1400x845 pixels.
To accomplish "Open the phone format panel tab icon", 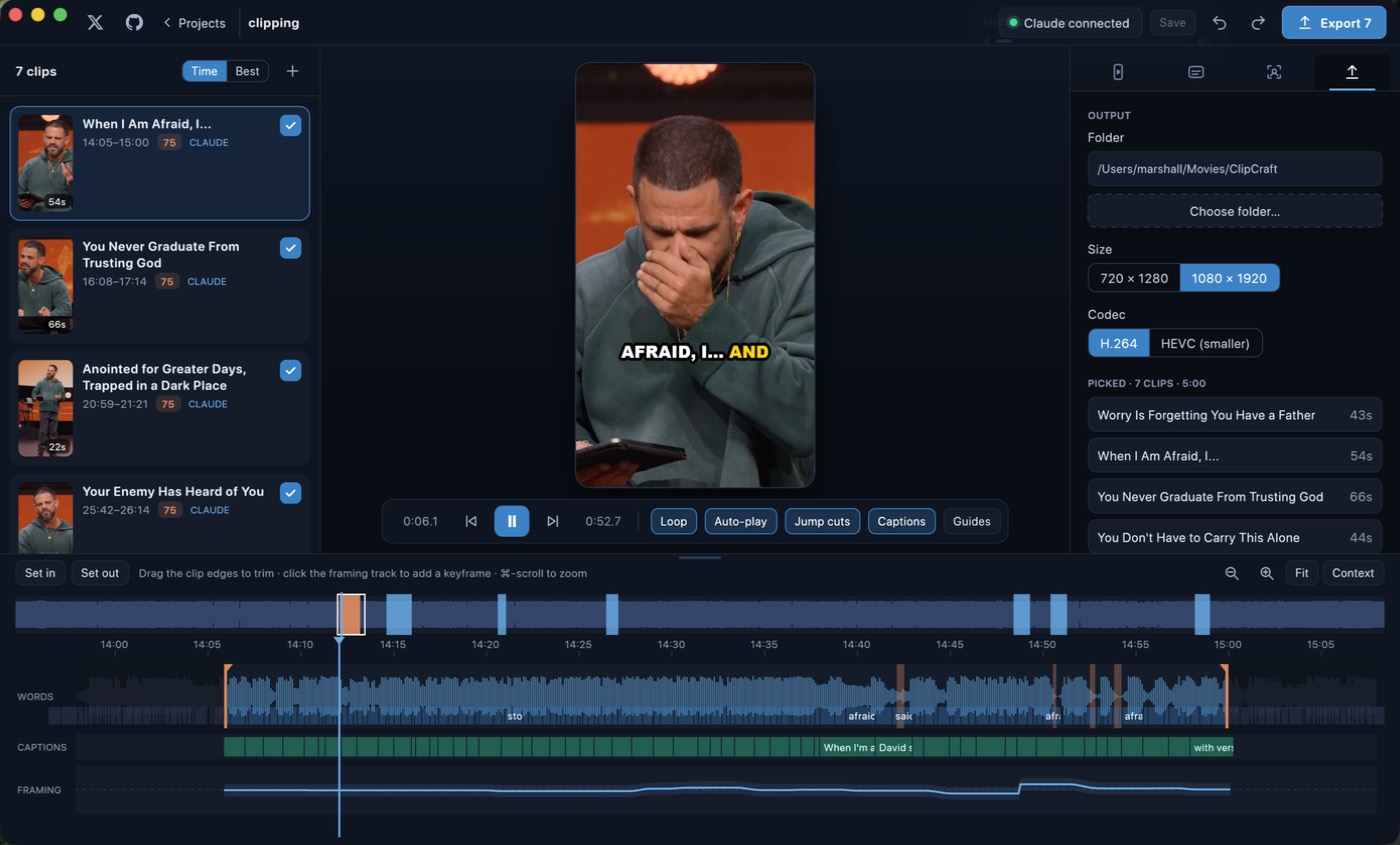I will 1118,72.
